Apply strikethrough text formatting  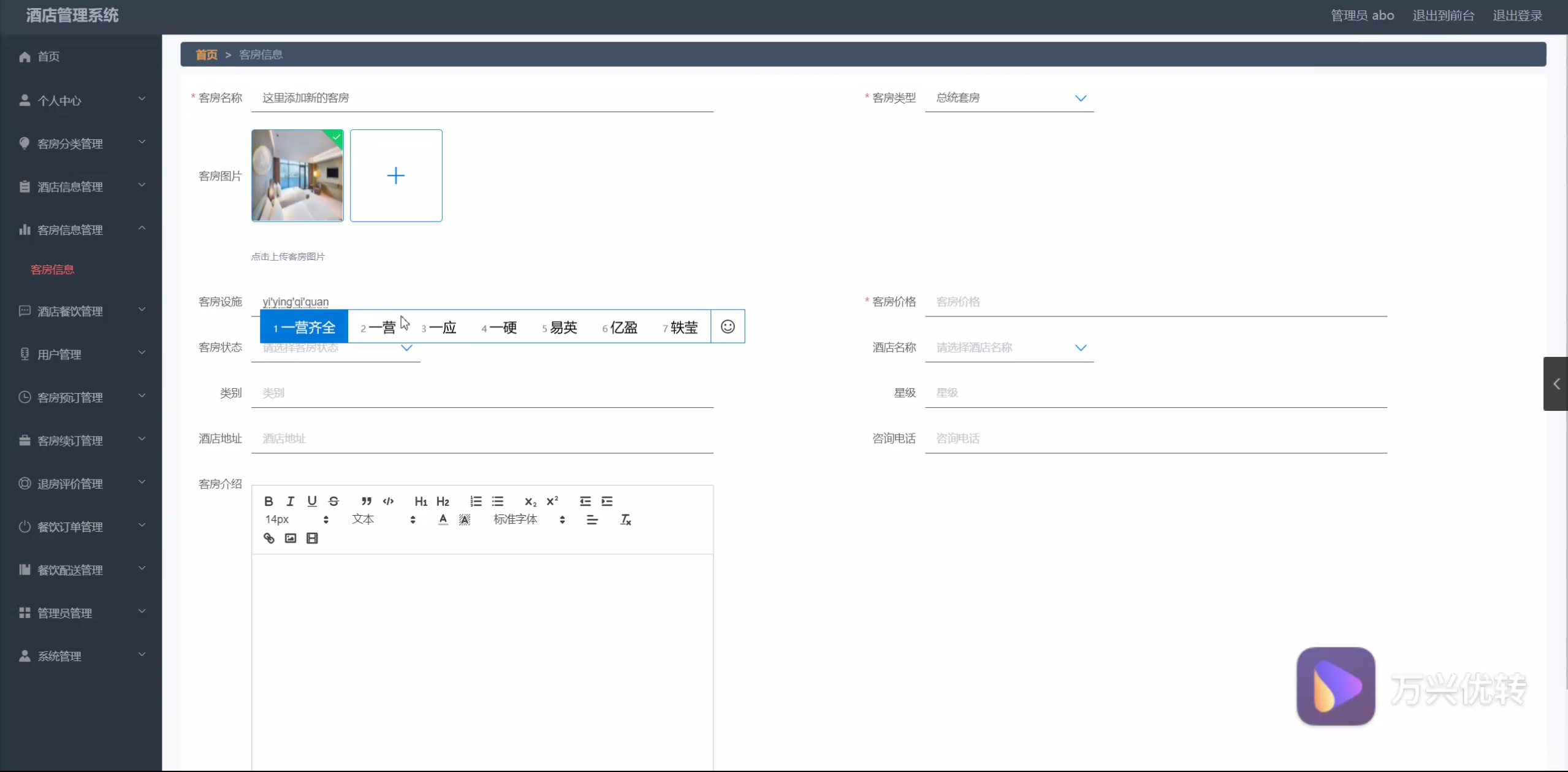click(x=333, y=501)
